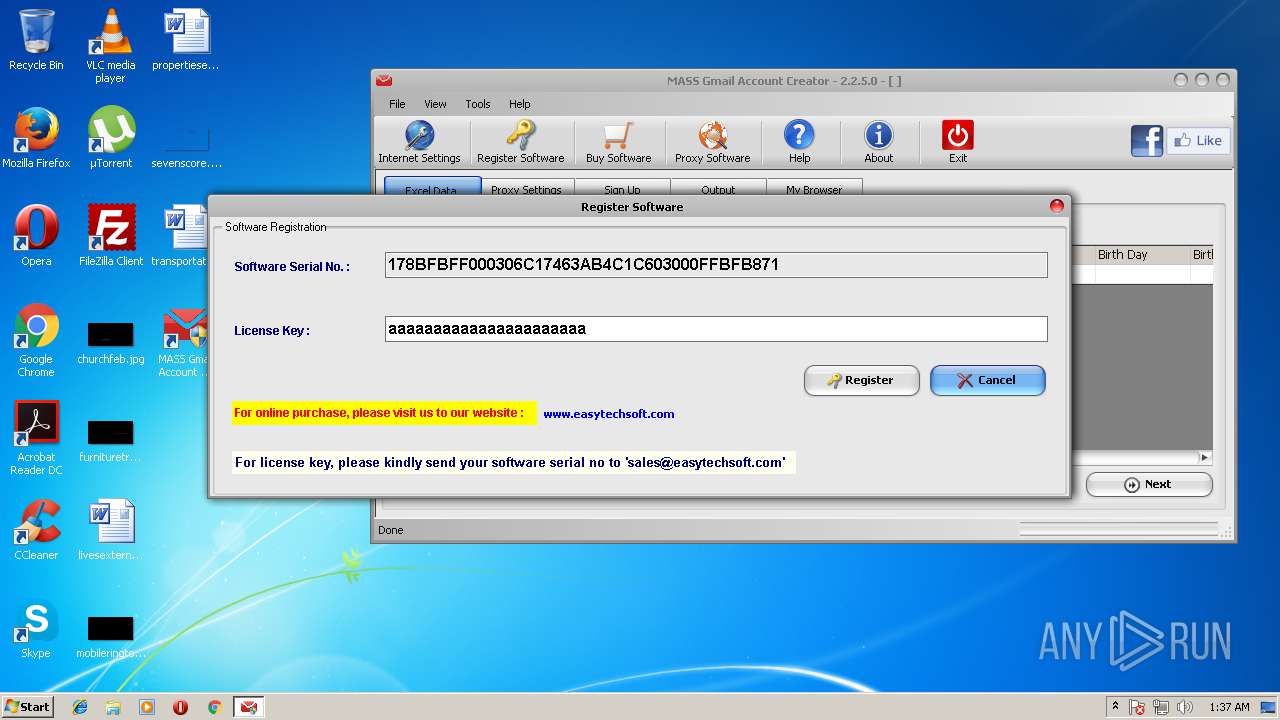The width and height of the screenshot is (1280, 720).
Task: Open MASS Gmail Account desktop shortcut
Action: pos(185,341)
